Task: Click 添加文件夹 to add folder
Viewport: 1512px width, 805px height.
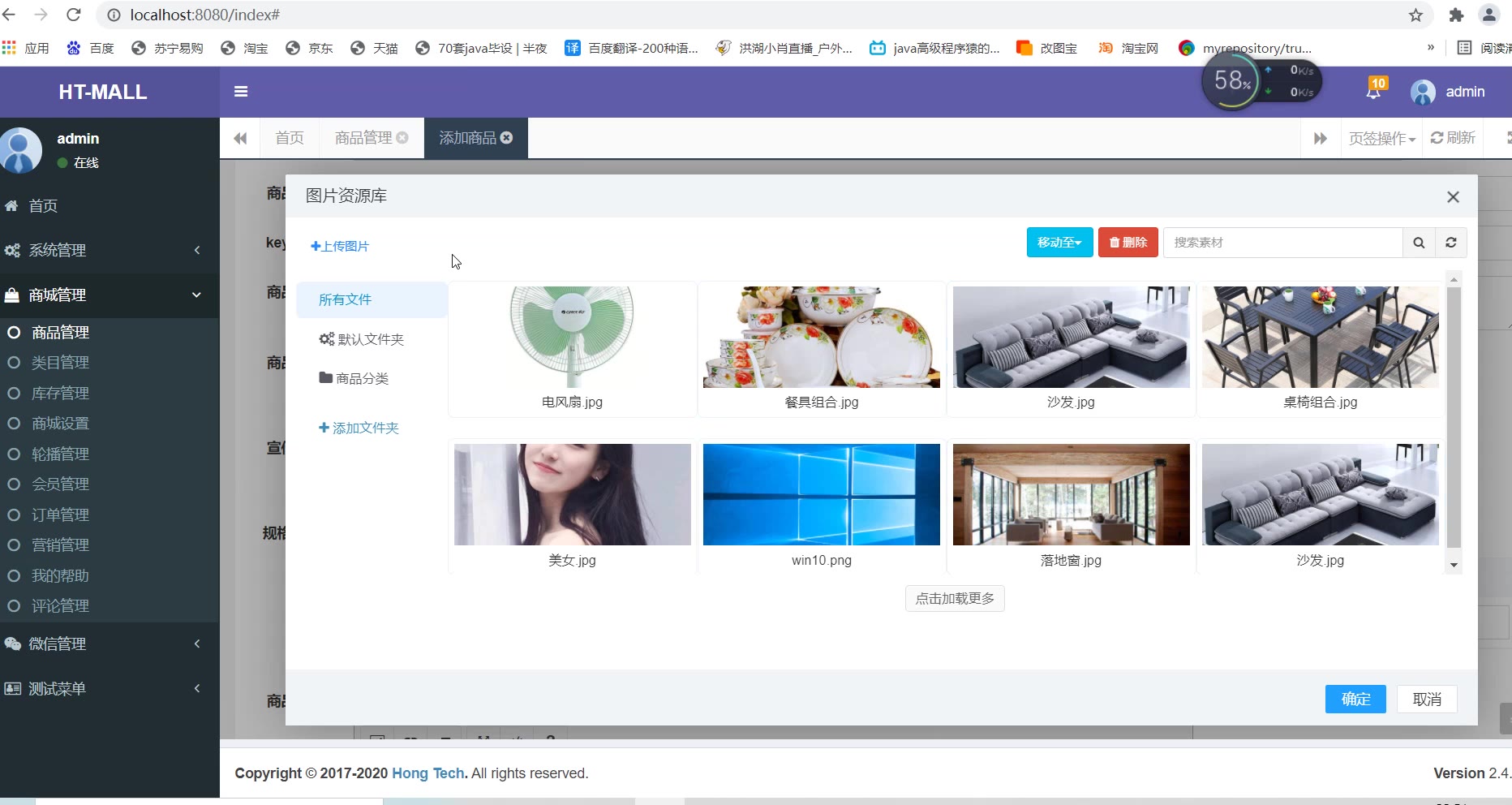Action: 359,428
